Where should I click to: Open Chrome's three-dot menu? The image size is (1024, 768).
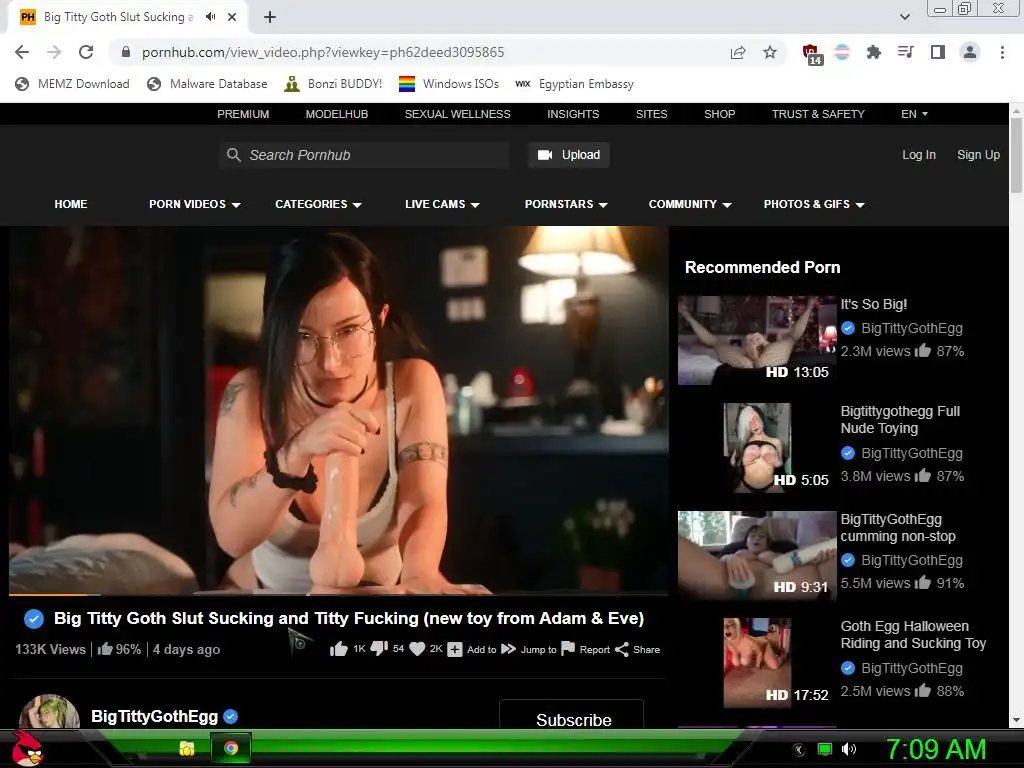(1002, 52)
